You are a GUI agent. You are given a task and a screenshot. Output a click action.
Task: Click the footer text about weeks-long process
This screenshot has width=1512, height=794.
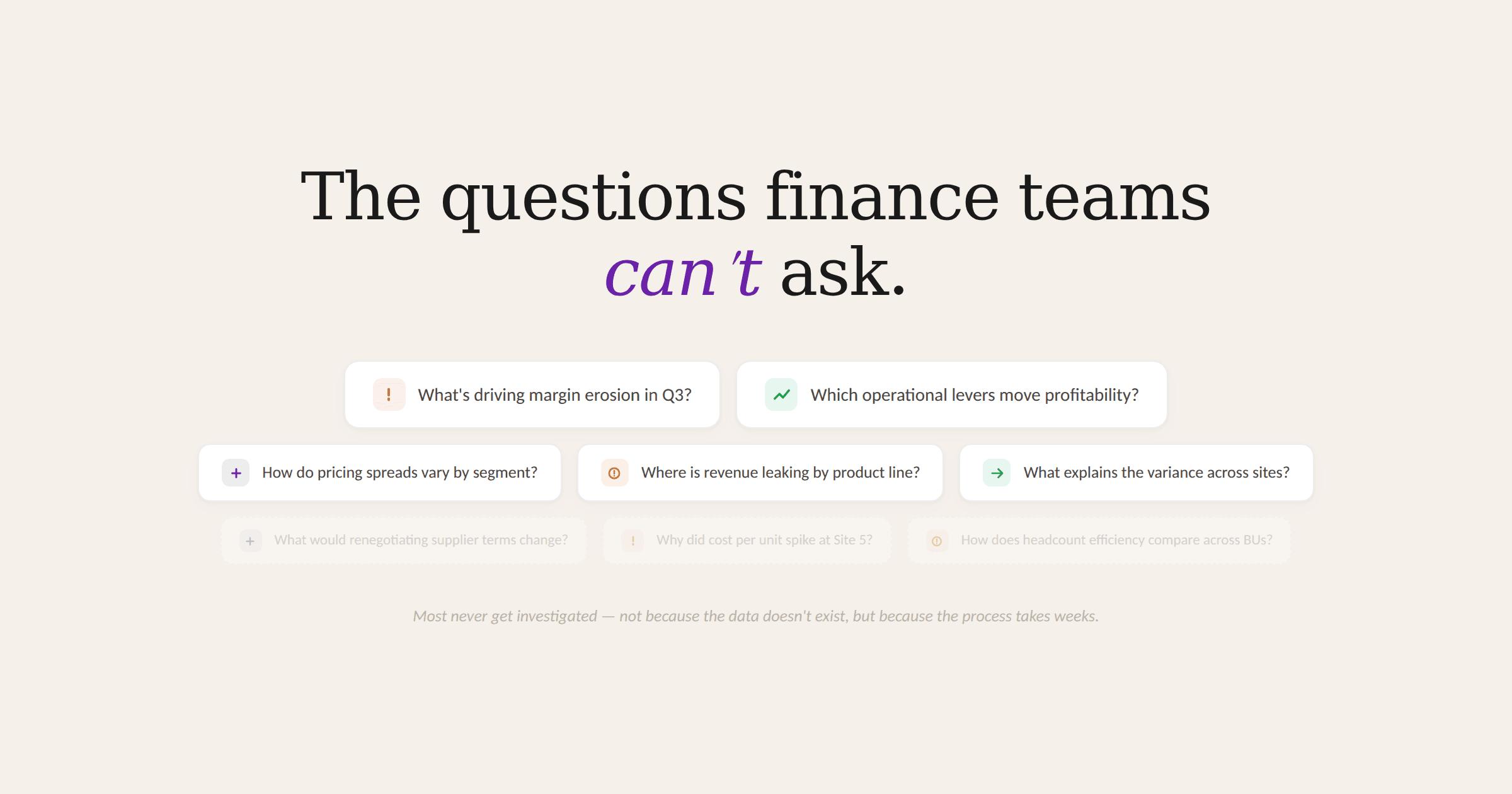[x=756, y=616]
